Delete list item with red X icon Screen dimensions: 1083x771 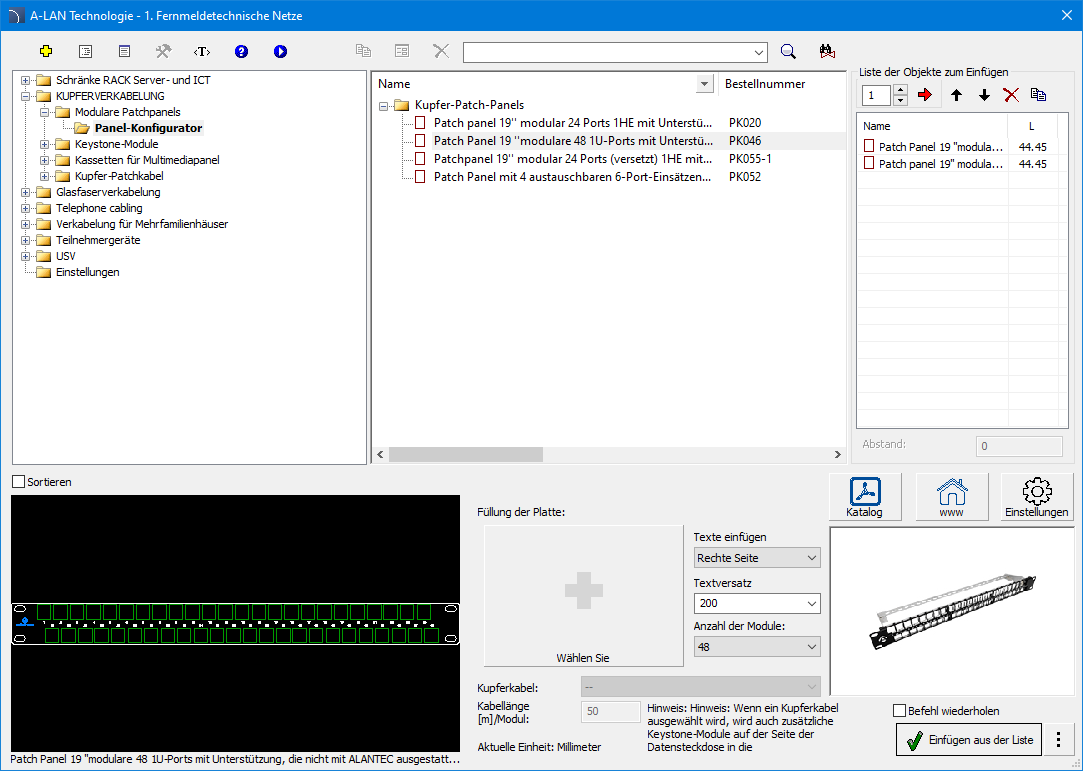[x=1011, y=95]
